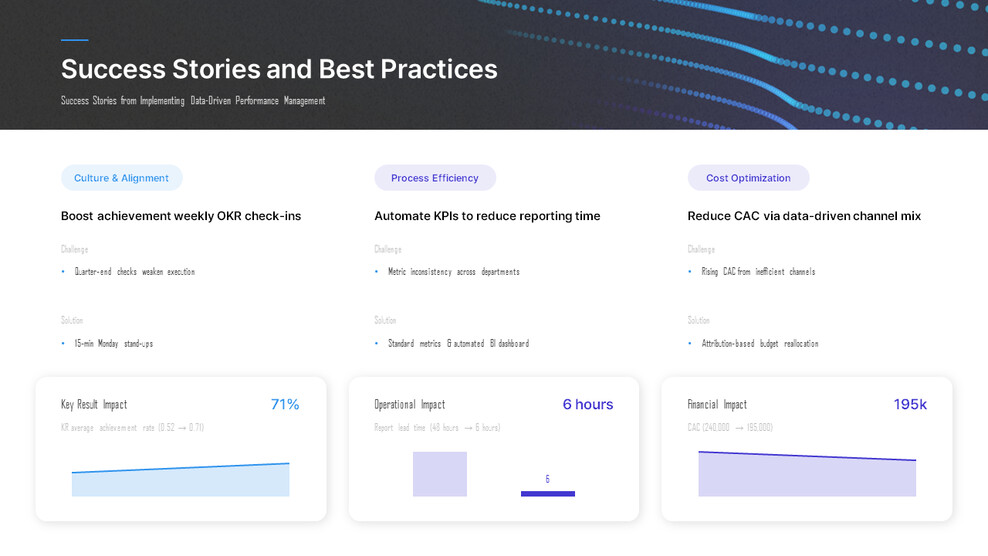The height and width of the screenshot is (556, 988).
Task: Click the Automate KPIs to reduce reporting time heading
Action: click(487, 216)
